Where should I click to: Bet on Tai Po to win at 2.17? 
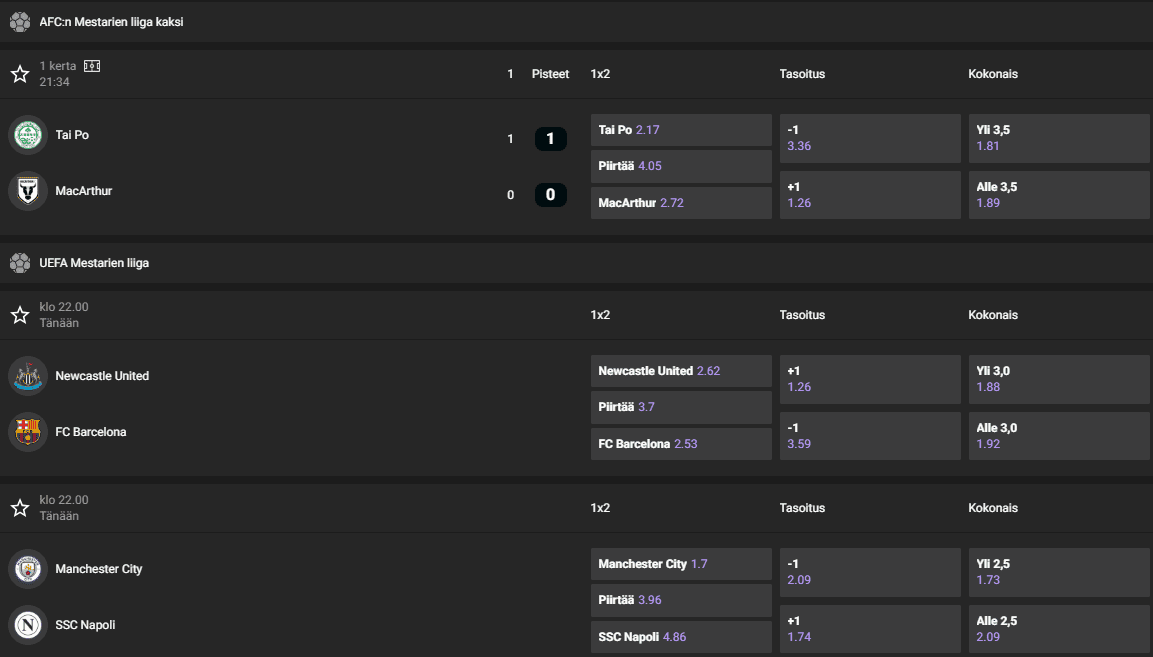click(x=681, y=130)
